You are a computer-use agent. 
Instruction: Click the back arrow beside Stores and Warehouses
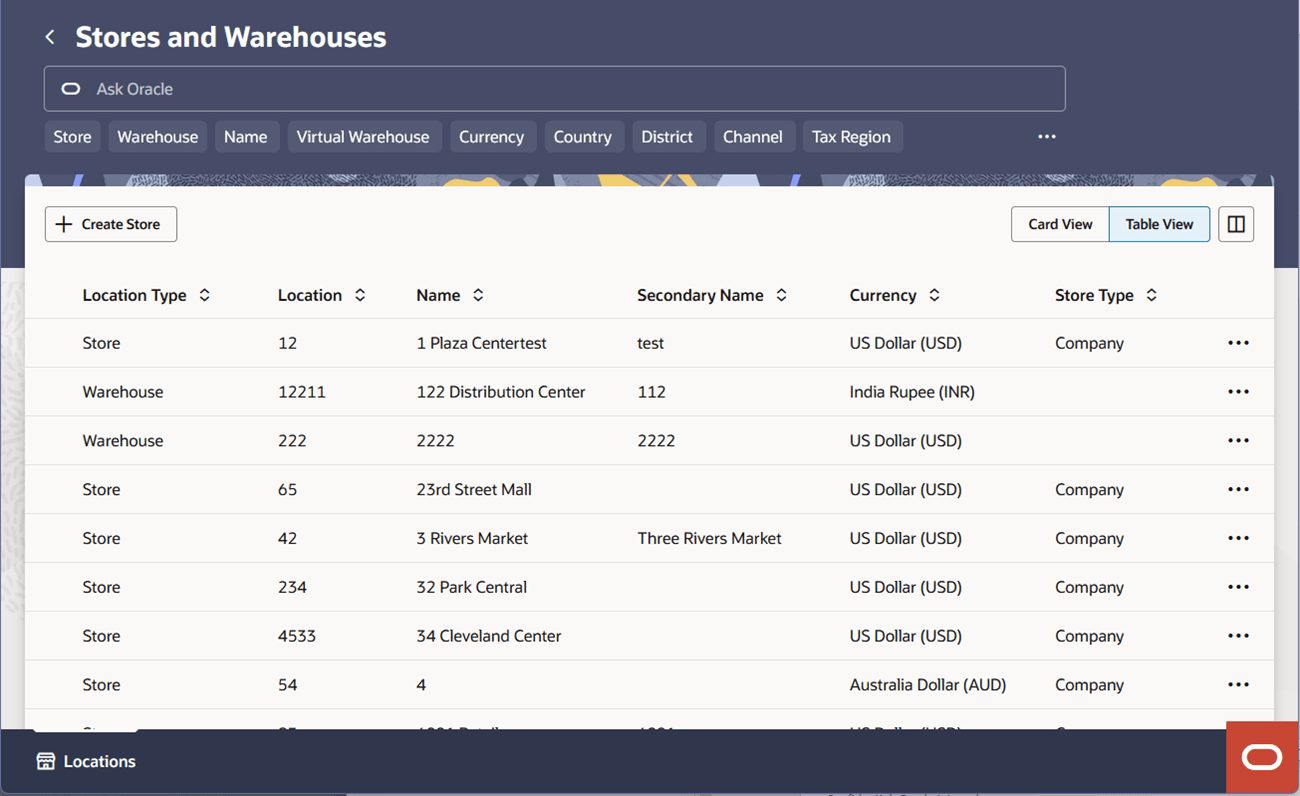[x=49, y=36]
